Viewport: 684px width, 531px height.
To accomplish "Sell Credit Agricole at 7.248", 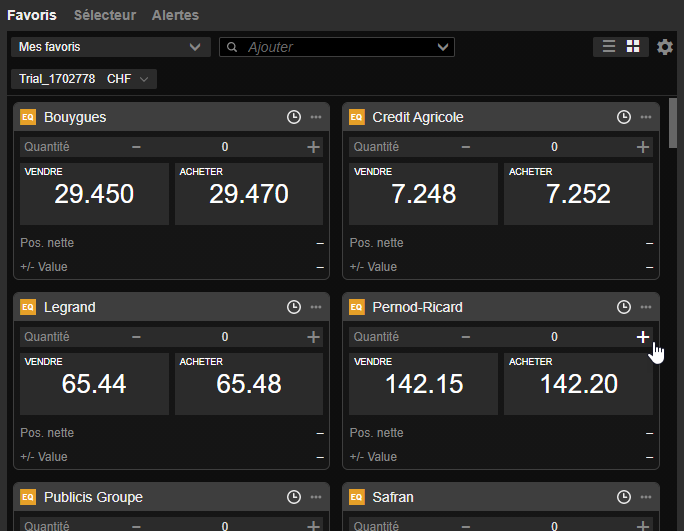I will click(424, 194).
